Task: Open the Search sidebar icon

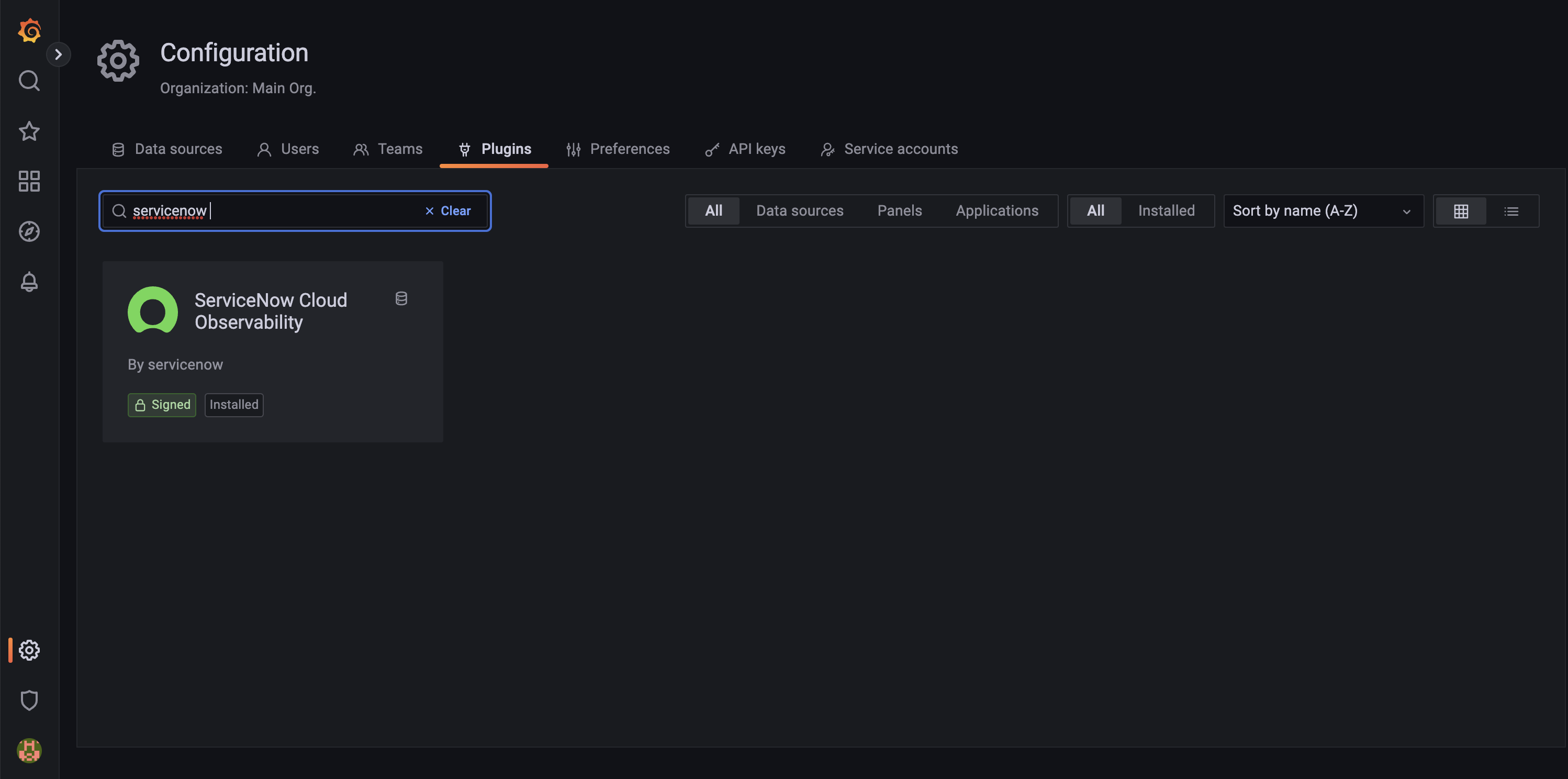Action: click(x=29, y=81)
